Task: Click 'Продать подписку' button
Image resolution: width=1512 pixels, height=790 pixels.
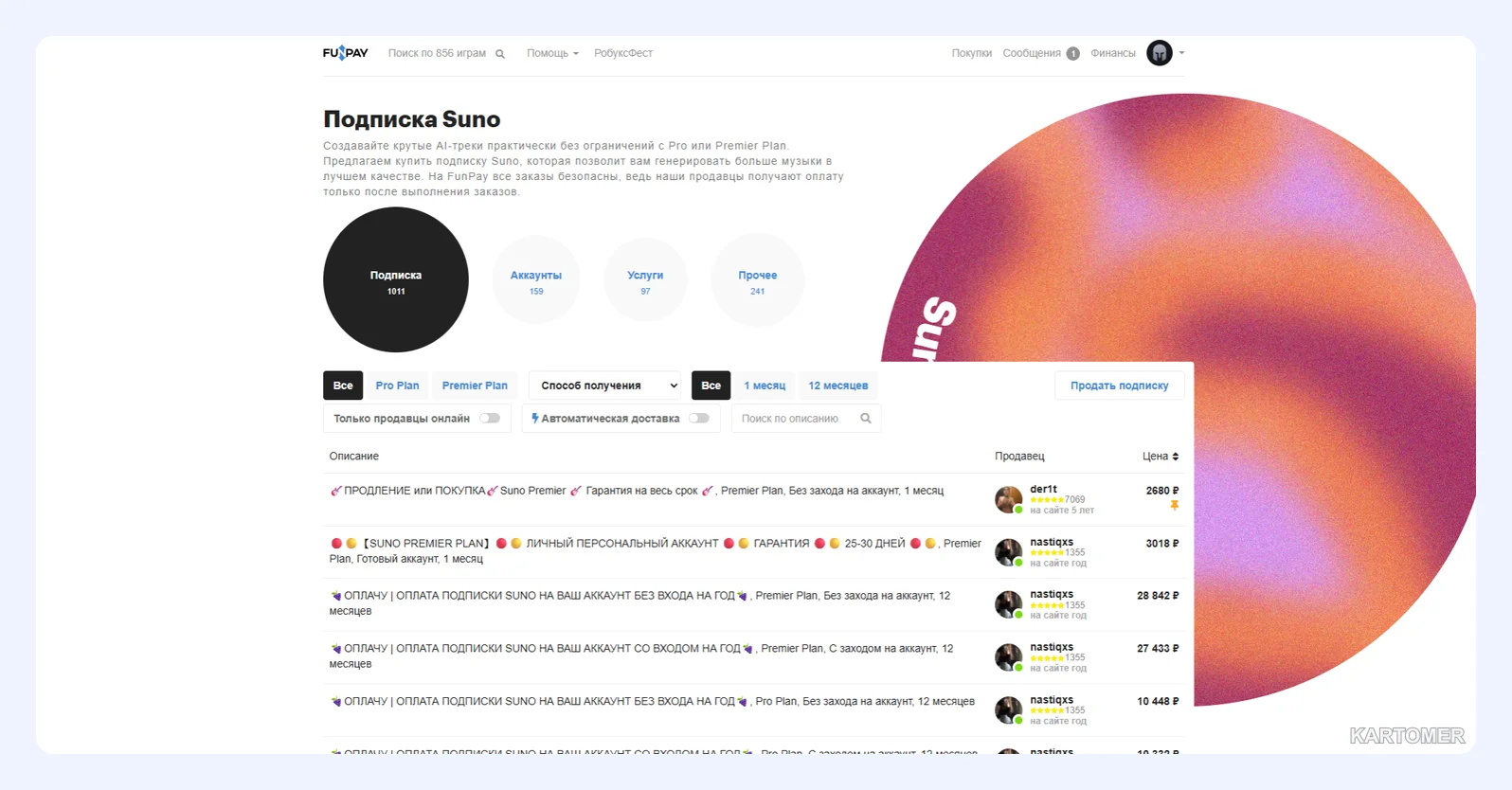Action: coord(1120,386)
